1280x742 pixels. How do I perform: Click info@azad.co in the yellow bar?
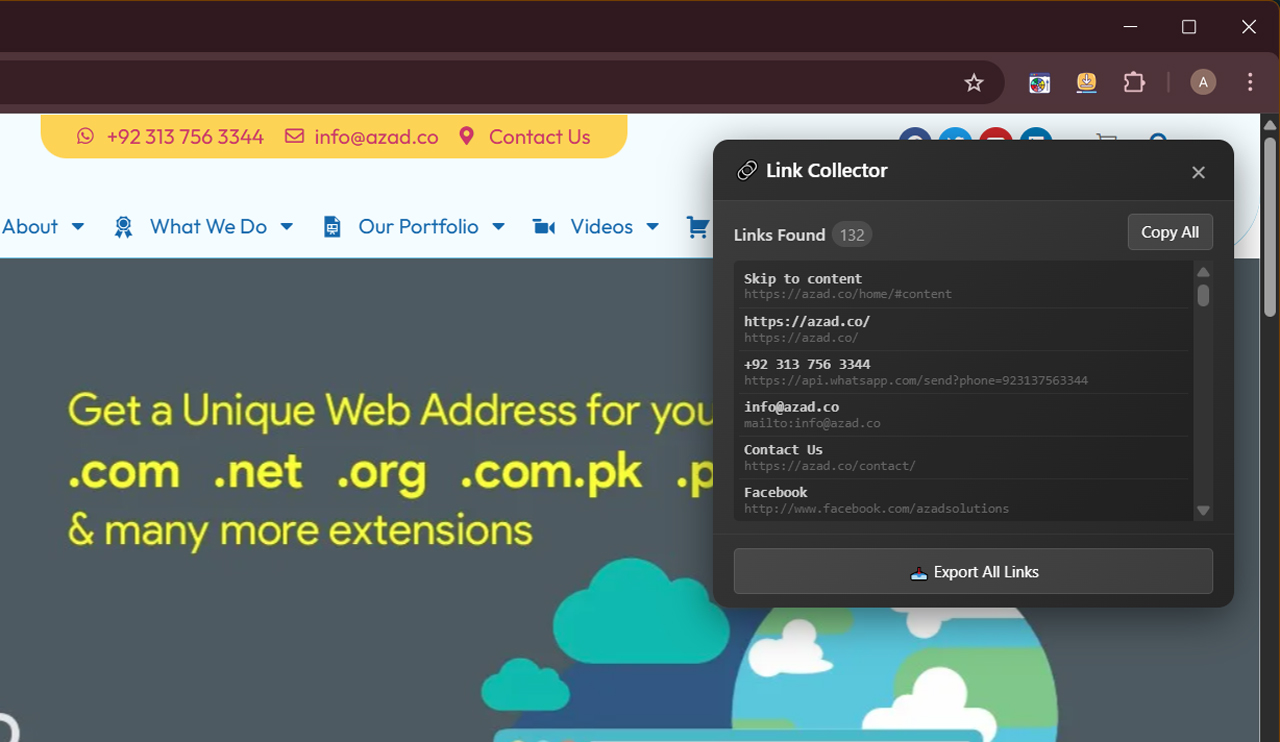point(376,137)
